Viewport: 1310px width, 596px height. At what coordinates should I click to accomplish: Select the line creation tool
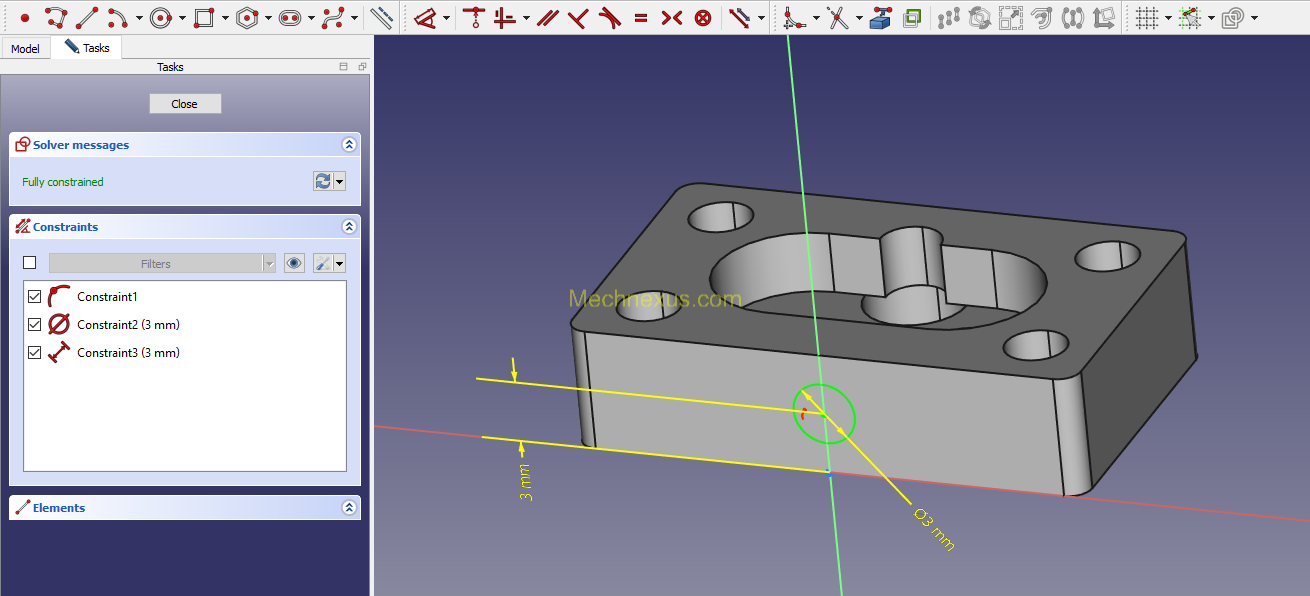87,17
